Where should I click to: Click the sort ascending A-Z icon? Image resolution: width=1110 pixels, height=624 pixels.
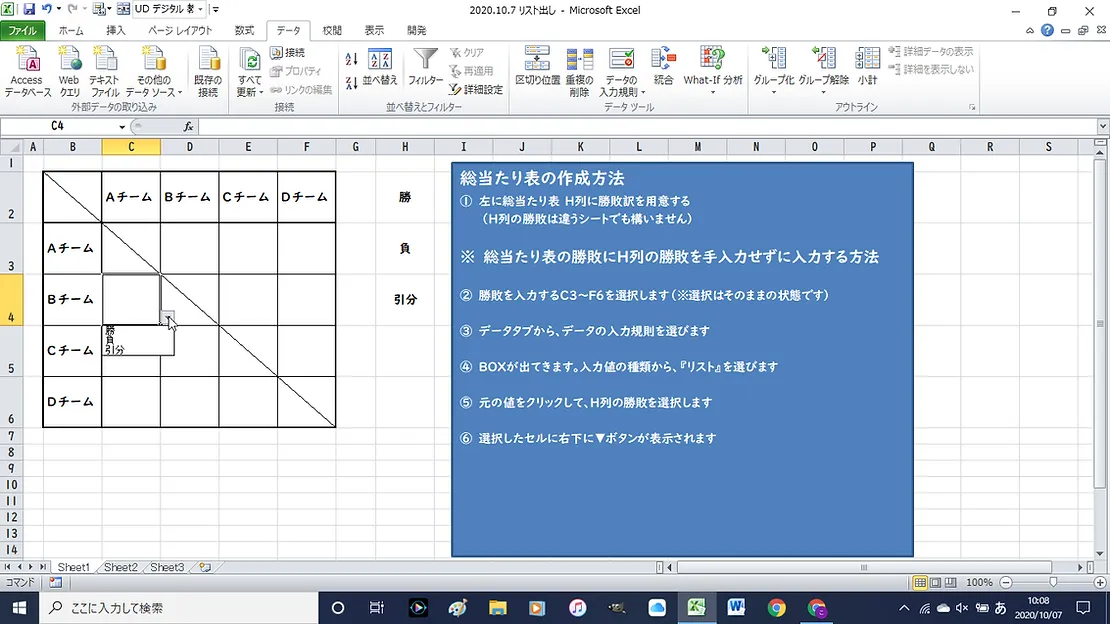tap(351, 58)
